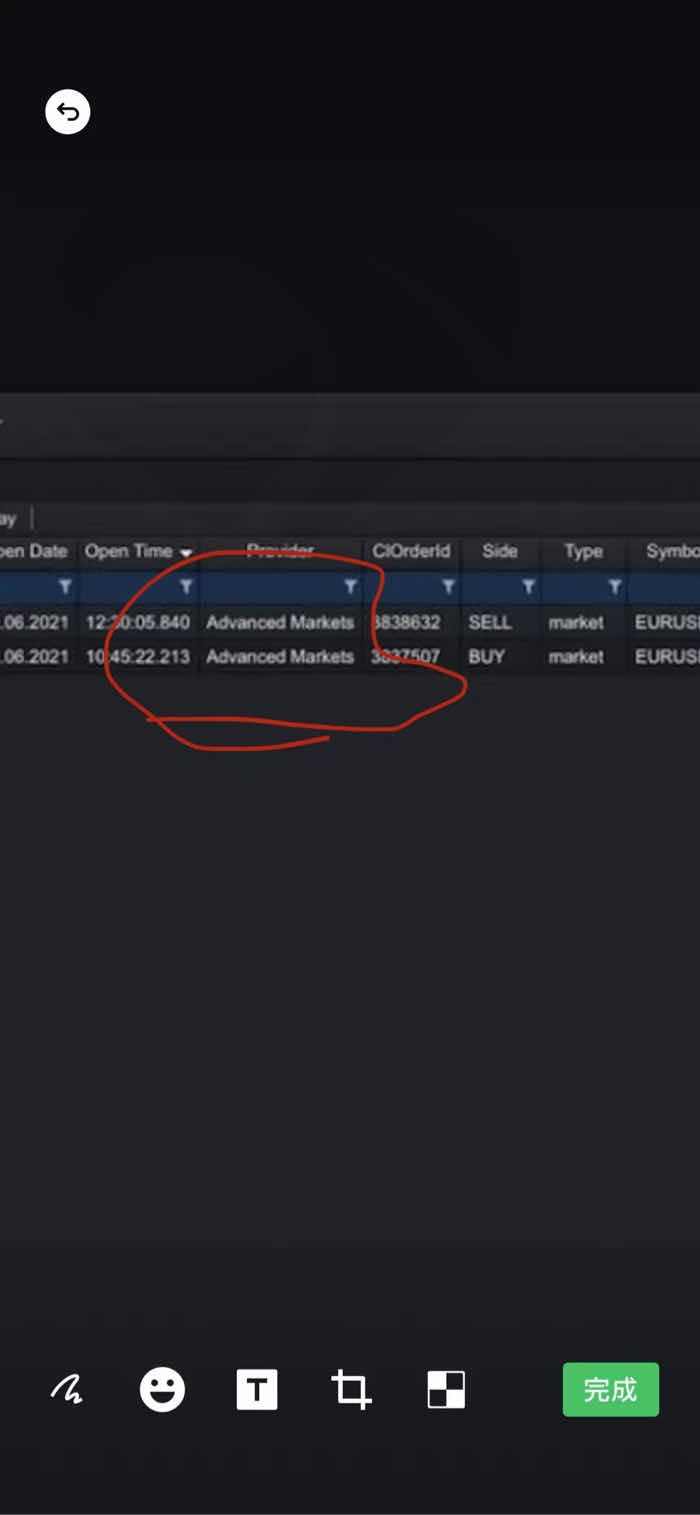700x1515 pixels.
Task: Click the market type in the SELL row
Action: pyautogui.click(x=576, y=622)
